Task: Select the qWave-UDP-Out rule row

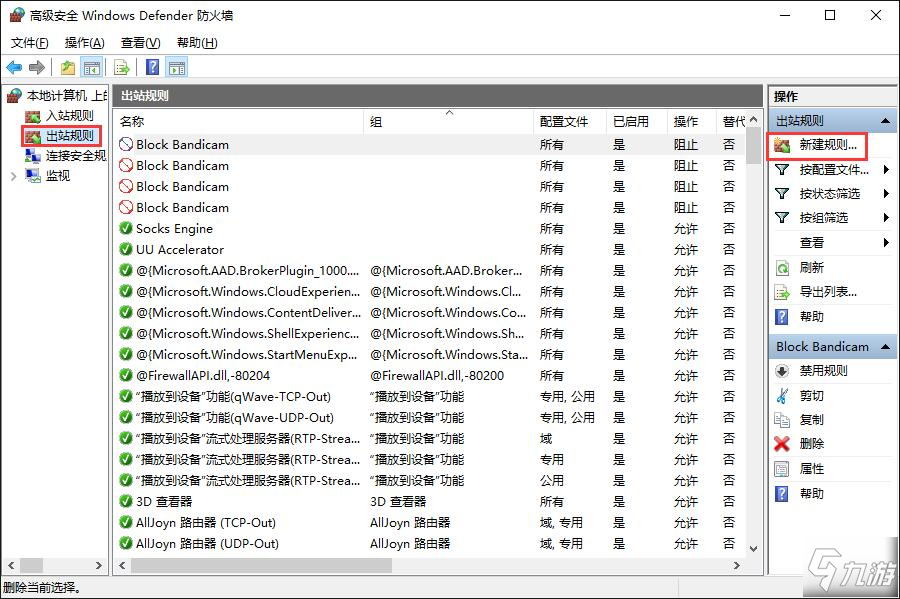Action: (429, 418)
